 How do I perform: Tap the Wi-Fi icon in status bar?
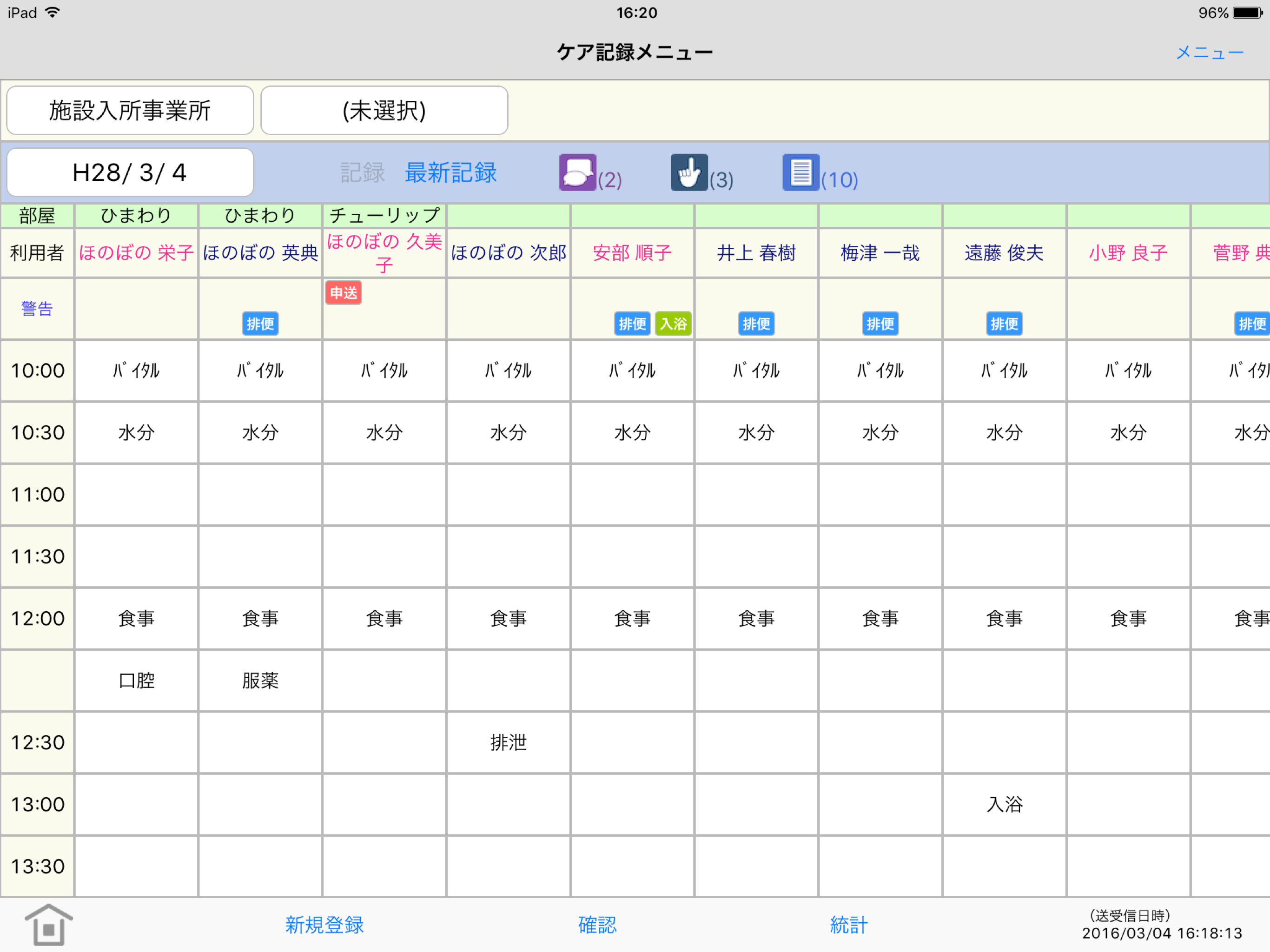(x=52, y=12)
